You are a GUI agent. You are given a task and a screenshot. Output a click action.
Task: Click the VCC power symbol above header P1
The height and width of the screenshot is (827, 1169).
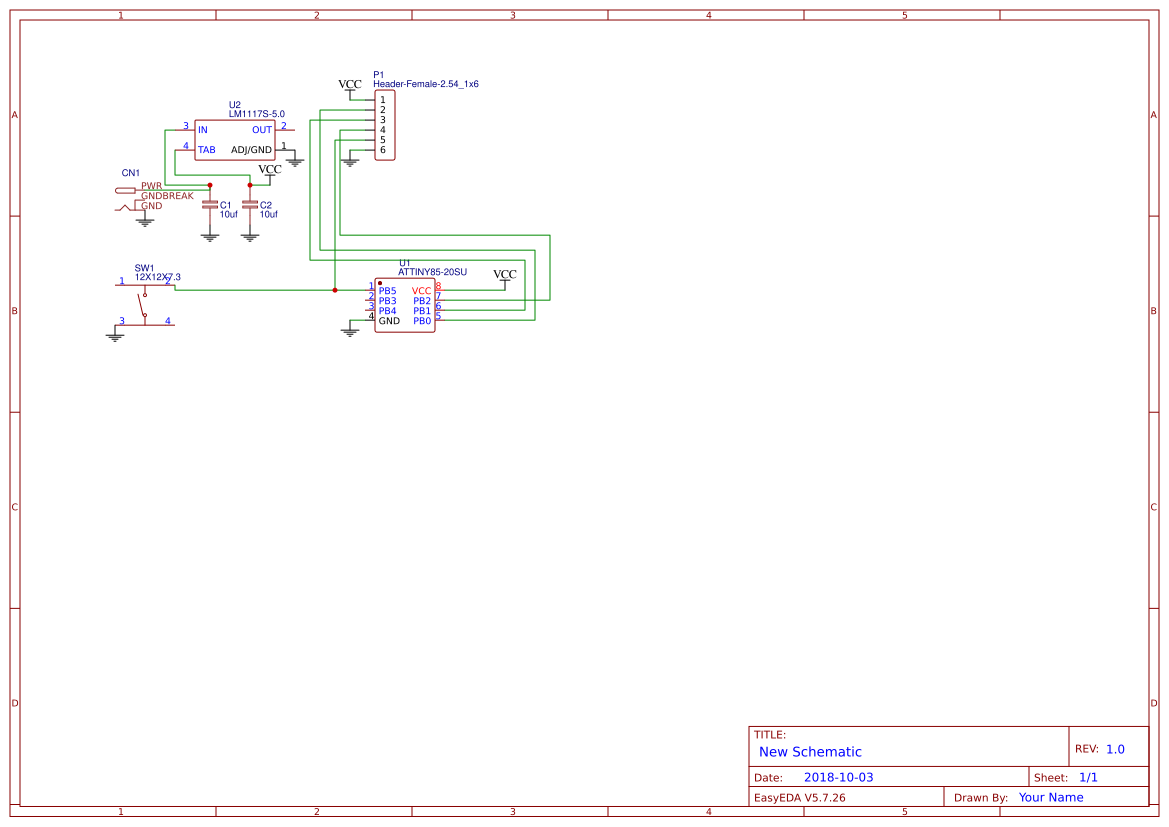coord(350,86)
